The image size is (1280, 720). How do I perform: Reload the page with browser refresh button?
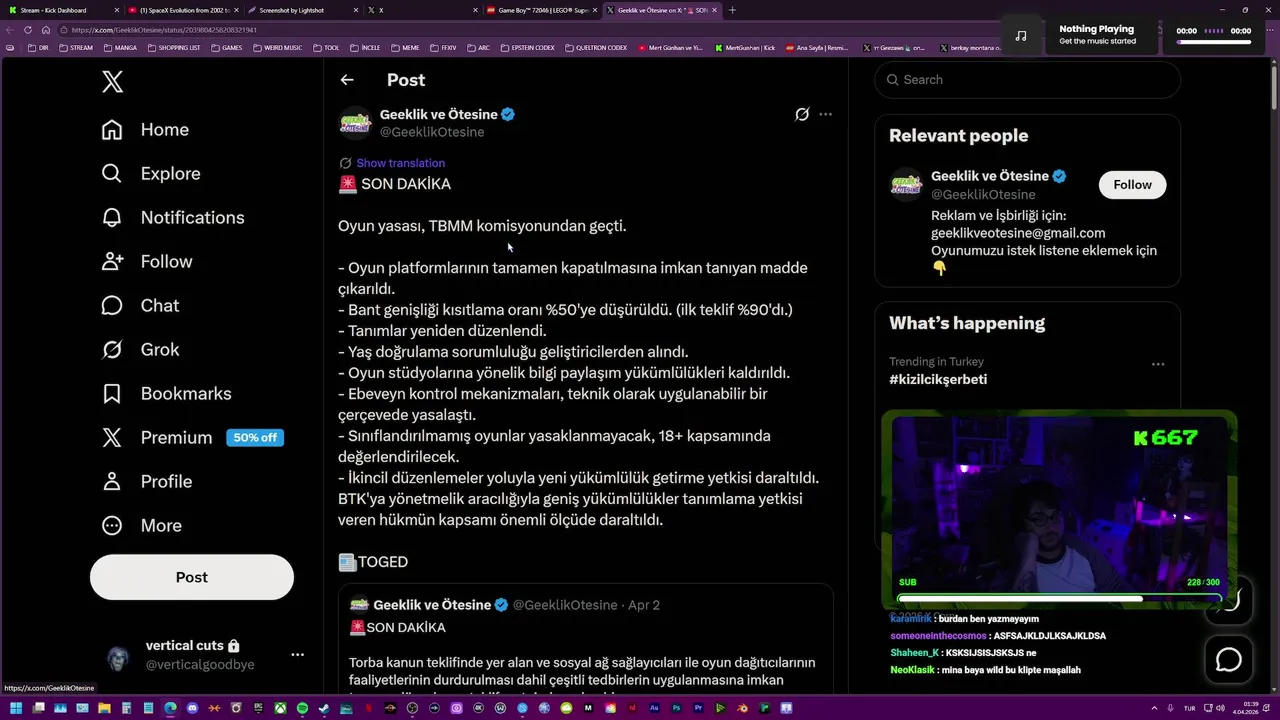point(28,30)
